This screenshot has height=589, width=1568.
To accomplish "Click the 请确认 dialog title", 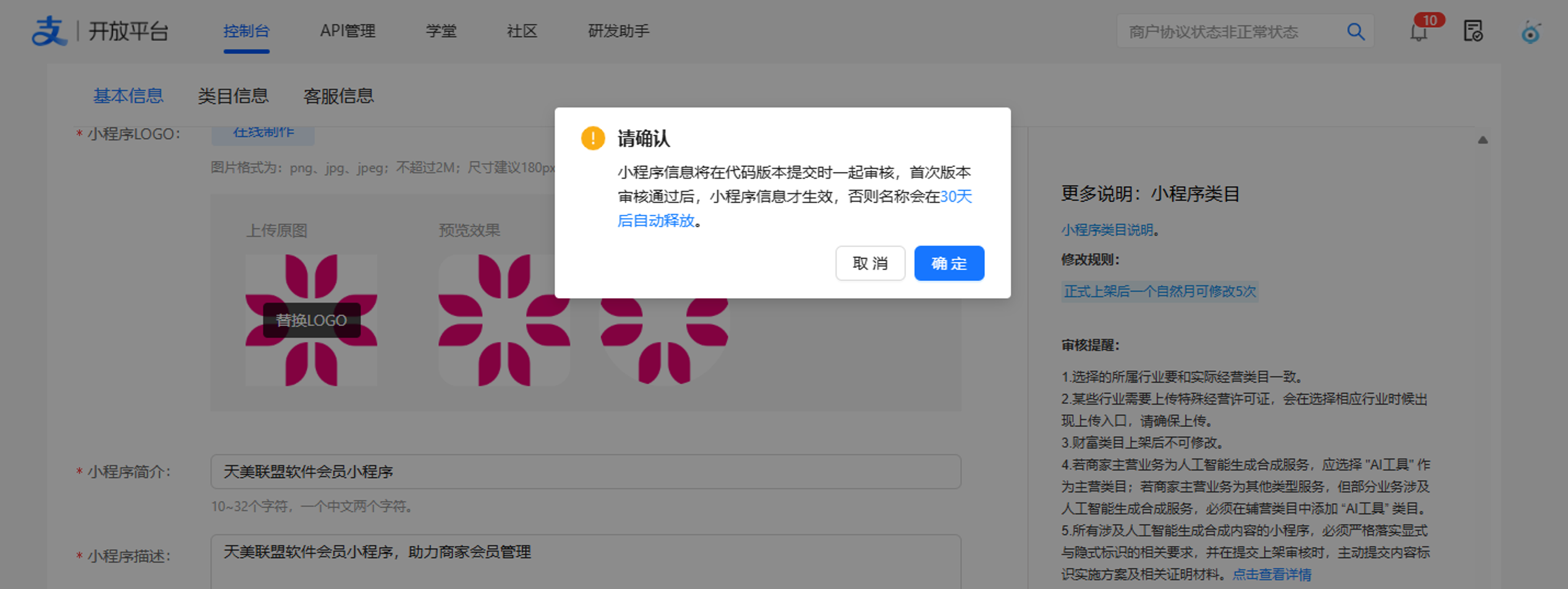I will point(643,139).
